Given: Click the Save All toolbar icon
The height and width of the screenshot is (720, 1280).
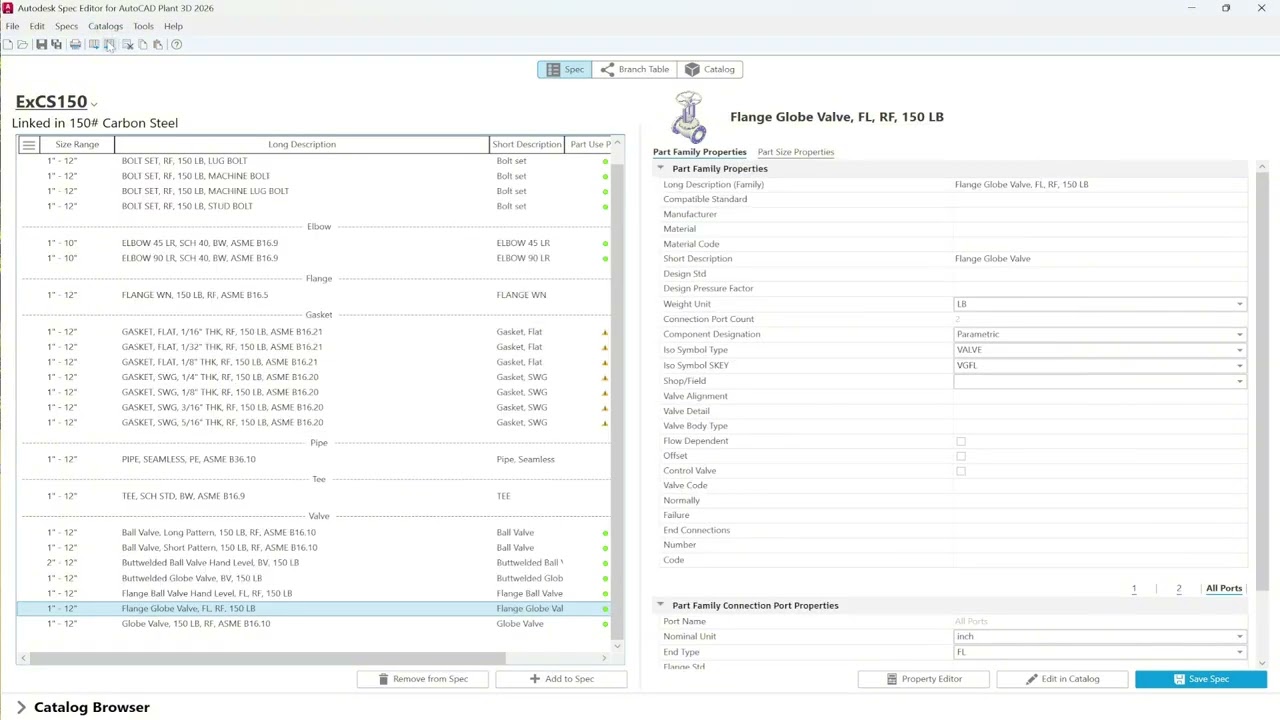Looking at the screenshot, I should click(56, 44).
